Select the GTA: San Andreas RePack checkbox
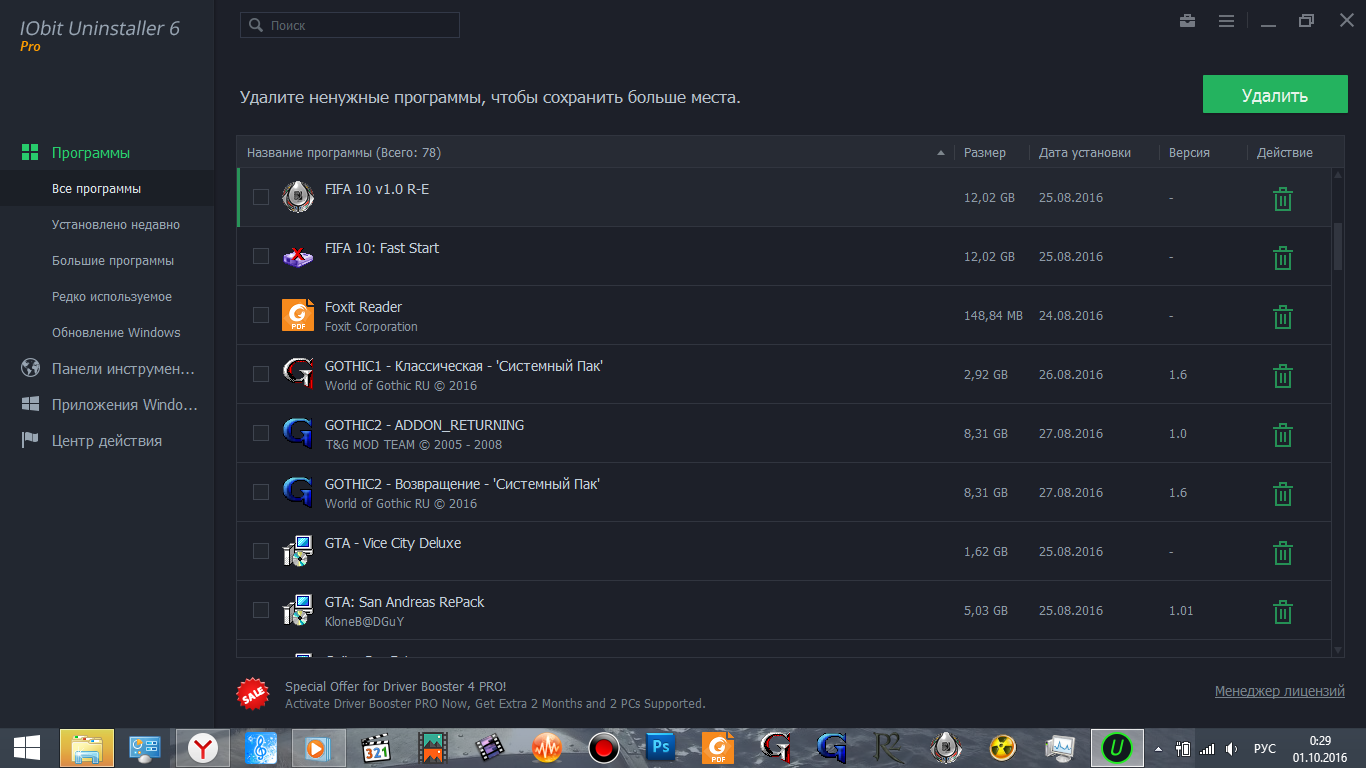This screenshot has height=768, width=1366. 261,610
